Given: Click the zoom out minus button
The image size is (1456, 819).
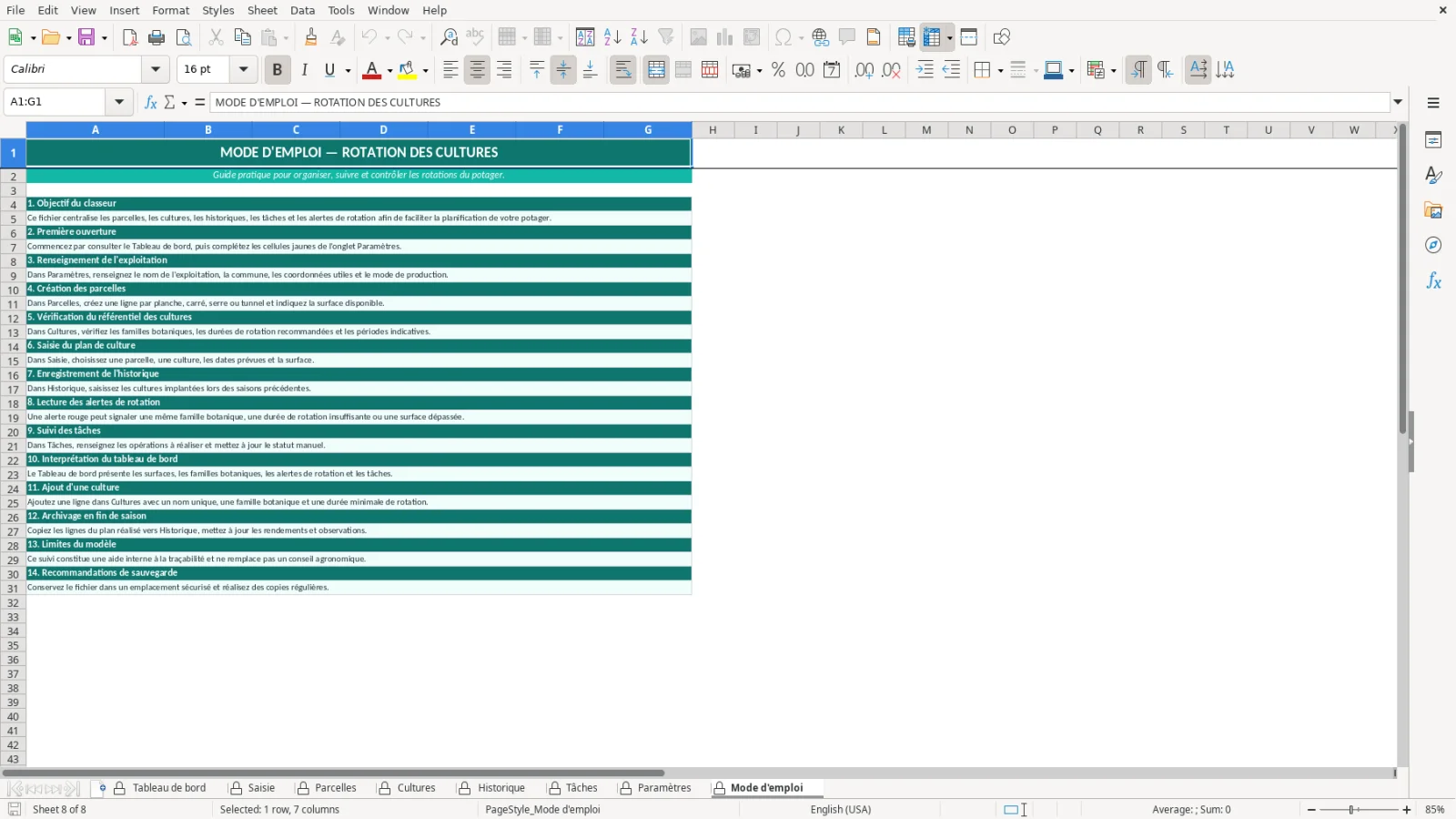Looking at the screenshot, I should click(x=1311, y=810).
